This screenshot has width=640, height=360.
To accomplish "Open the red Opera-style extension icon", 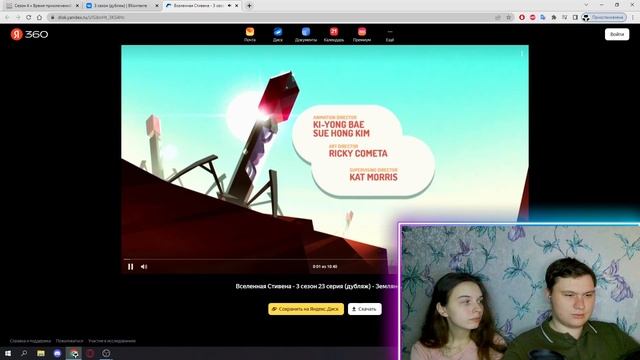I will (522, 18).
